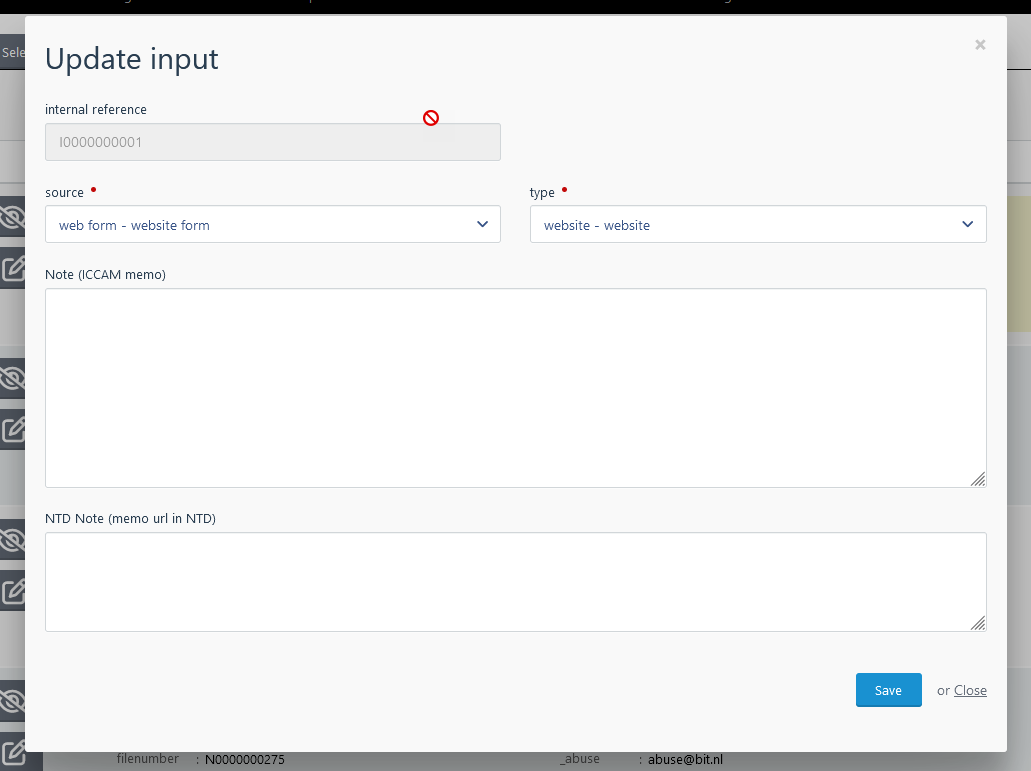The width and height of the screenshot is (1031, 771).
Task: Click inside the Note (ICCAM memo) text area
Action: (515, 387)
